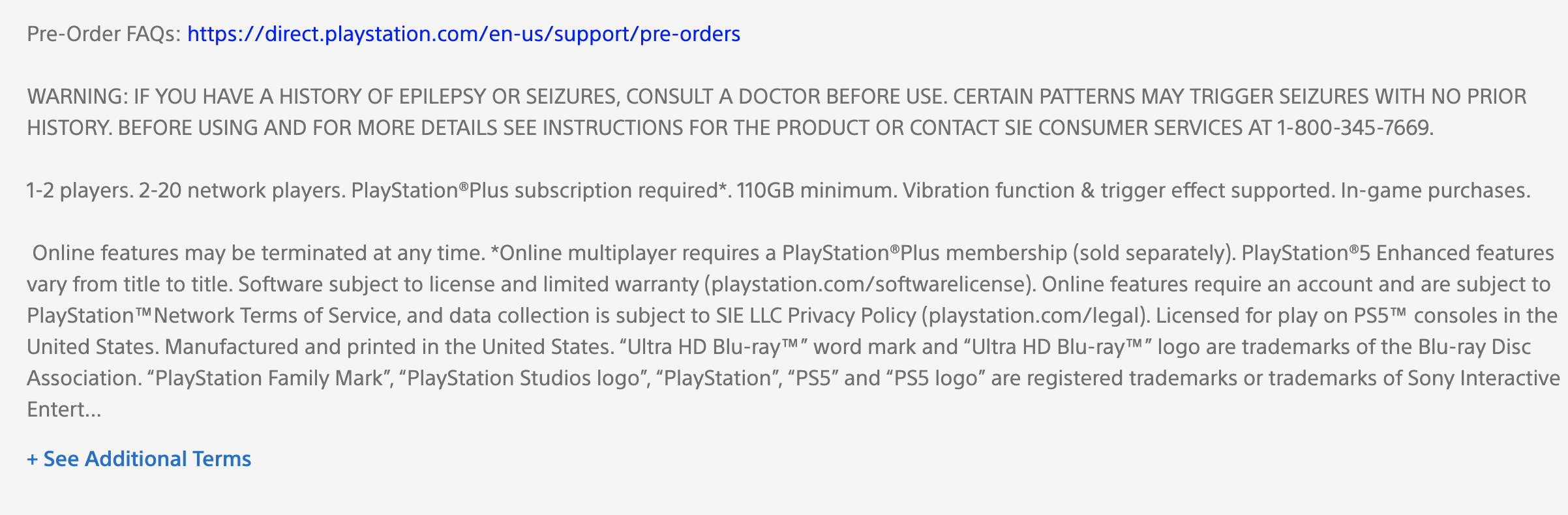Click the Pre-Order FAQs label
1568x515 pixels.
coord(104,34)
